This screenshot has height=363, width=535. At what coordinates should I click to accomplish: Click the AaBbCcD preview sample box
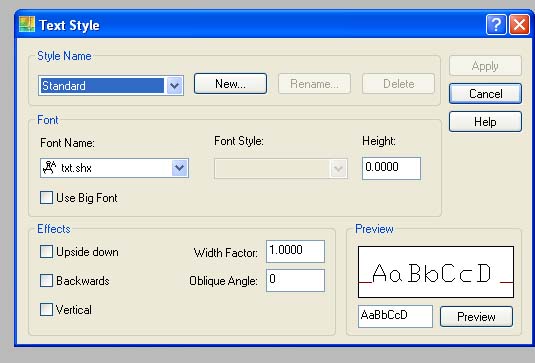click(x=436, y=272)
